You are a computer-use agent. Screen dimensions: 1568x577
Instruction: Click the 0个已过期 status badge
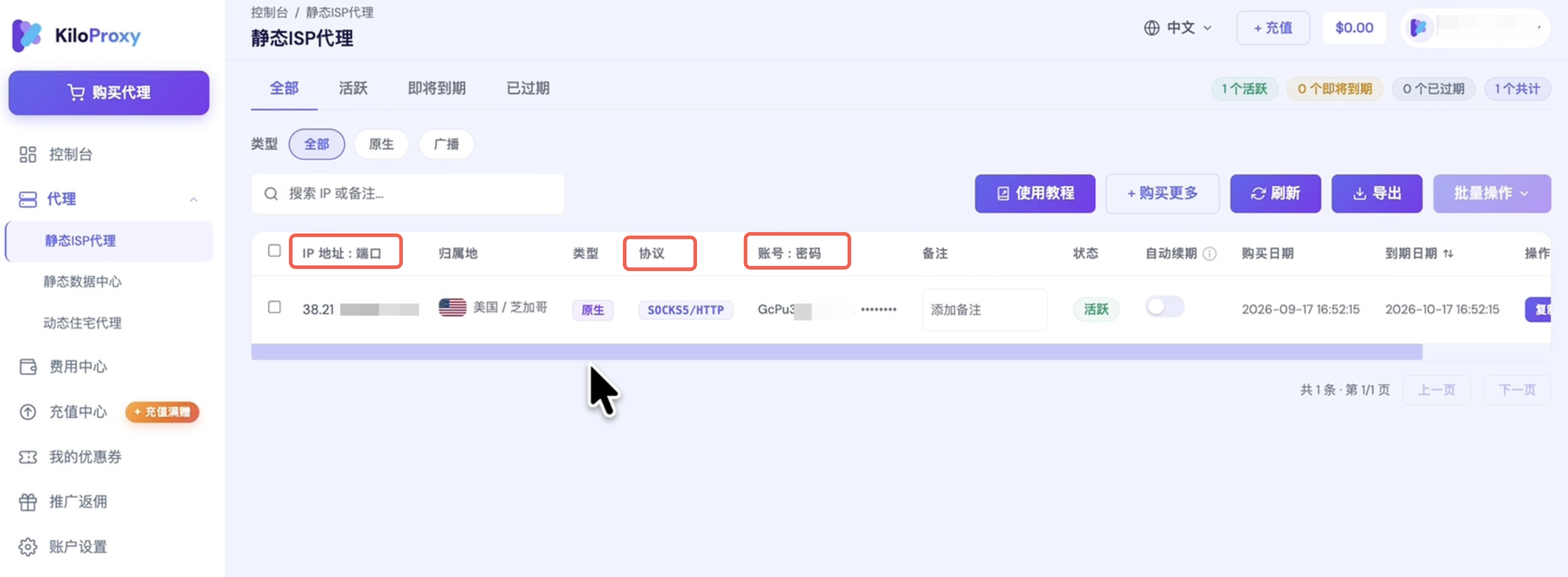[x=1433, y=89]
